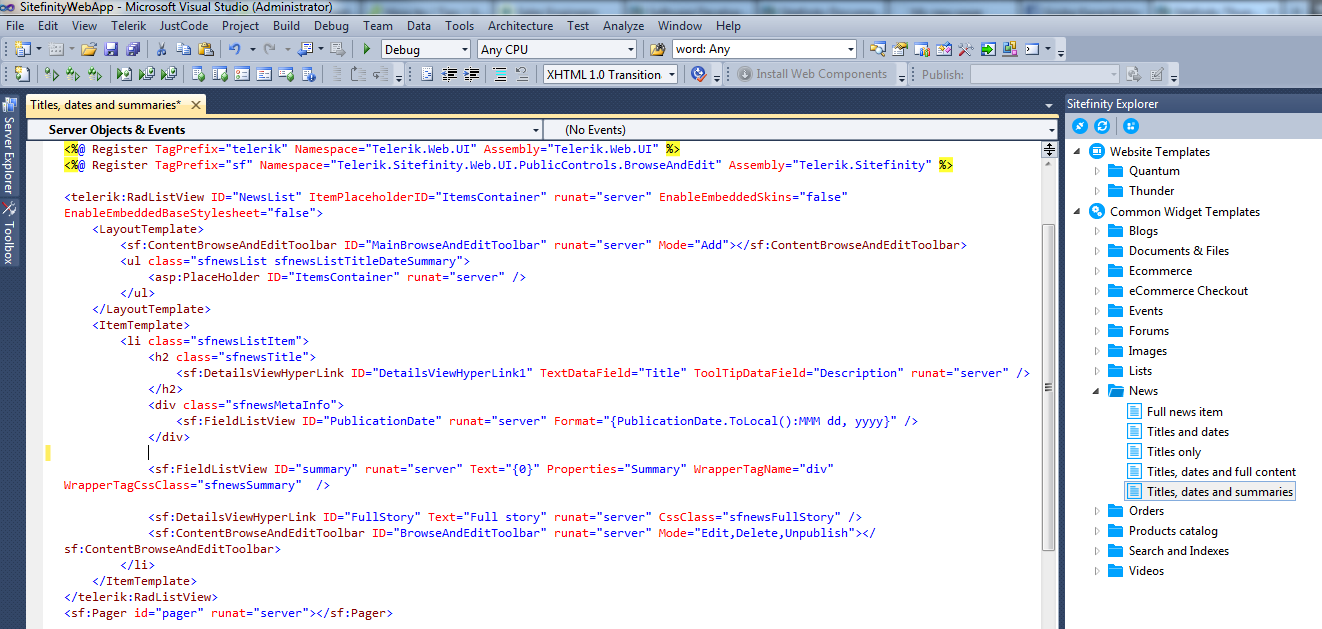Open the Architecture menu
This screenshot has height=629, width=1322.
(520, 26)
